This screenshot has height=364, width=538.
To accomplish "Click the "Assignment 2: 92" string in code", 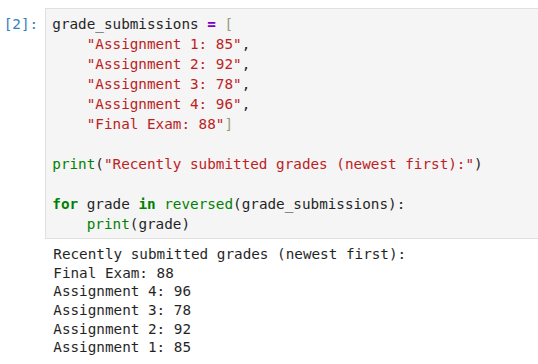I will pyautogui.click(x=164, y=64).
